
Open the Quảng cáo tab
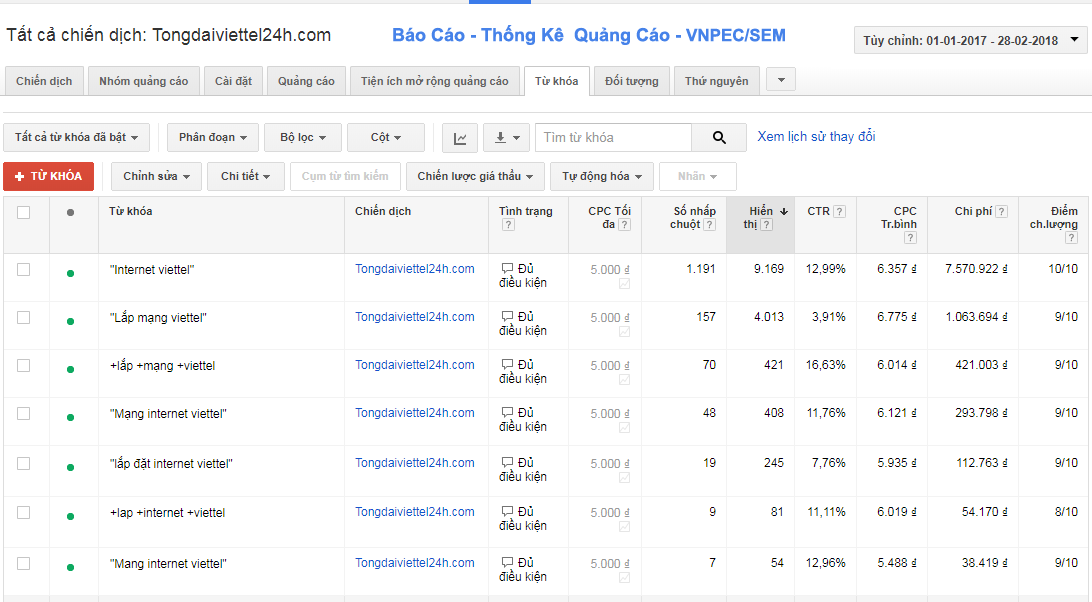[x=306, y=81]
